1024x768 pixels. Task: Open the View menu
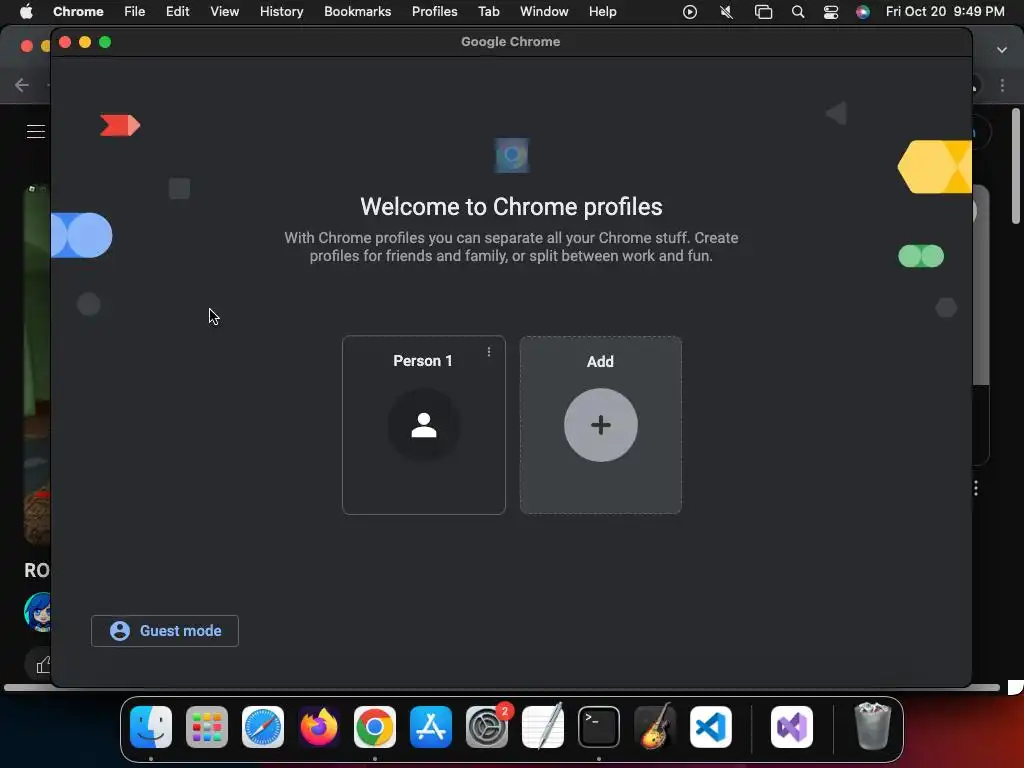coord(224,11)
